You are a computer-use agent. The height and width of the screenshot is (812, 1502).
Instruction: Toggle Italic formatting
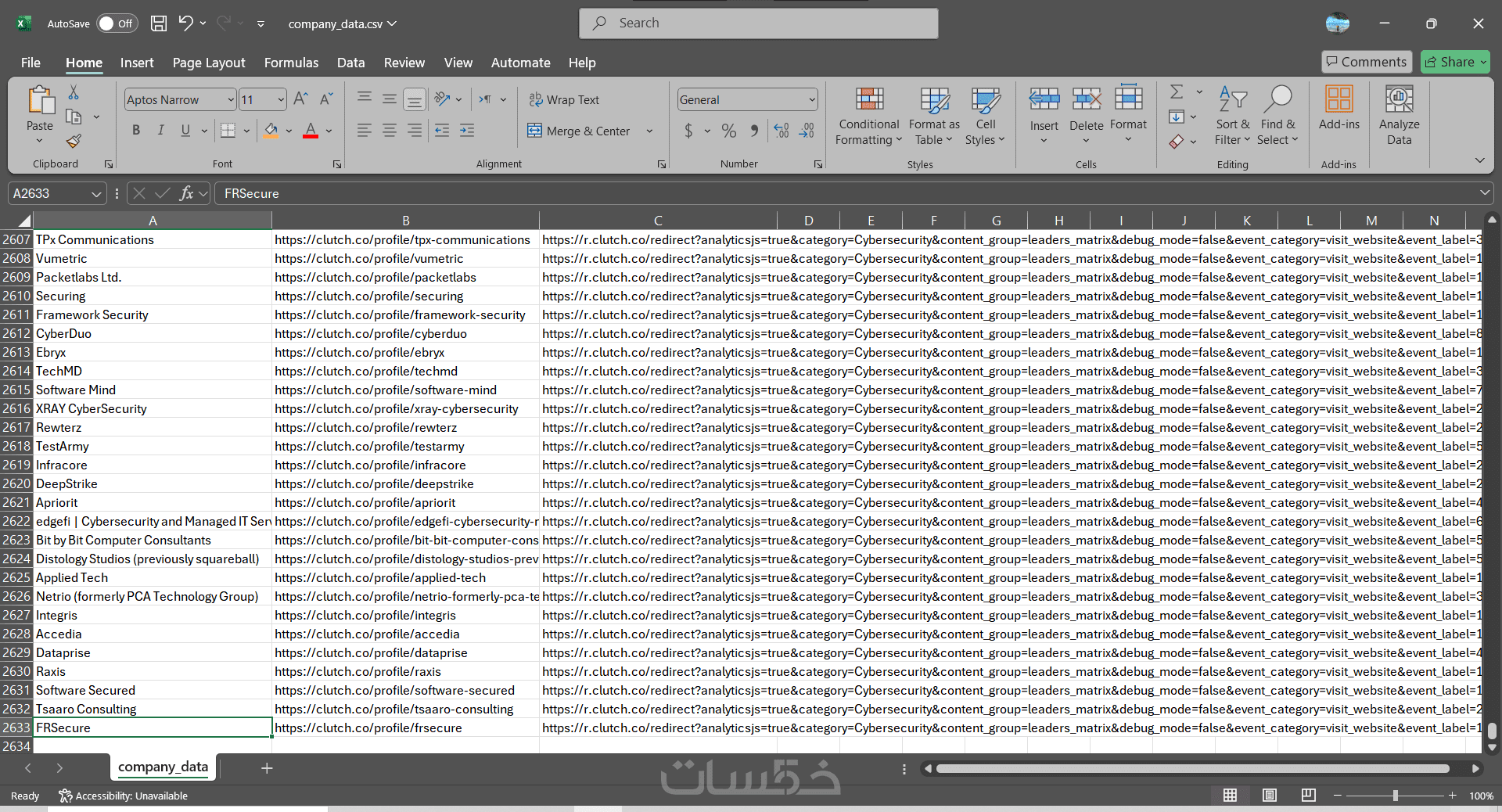pyautogui.click(x=161, y=131)
